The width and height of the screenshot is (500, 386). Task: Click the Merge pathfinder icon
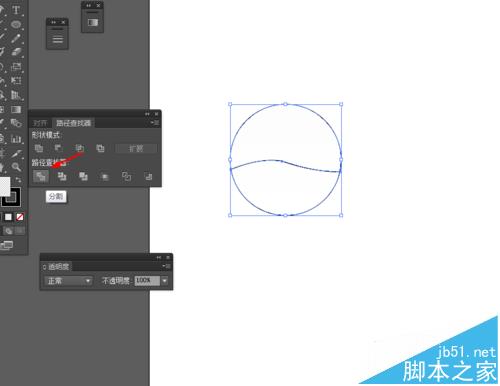tap(83, 176)
